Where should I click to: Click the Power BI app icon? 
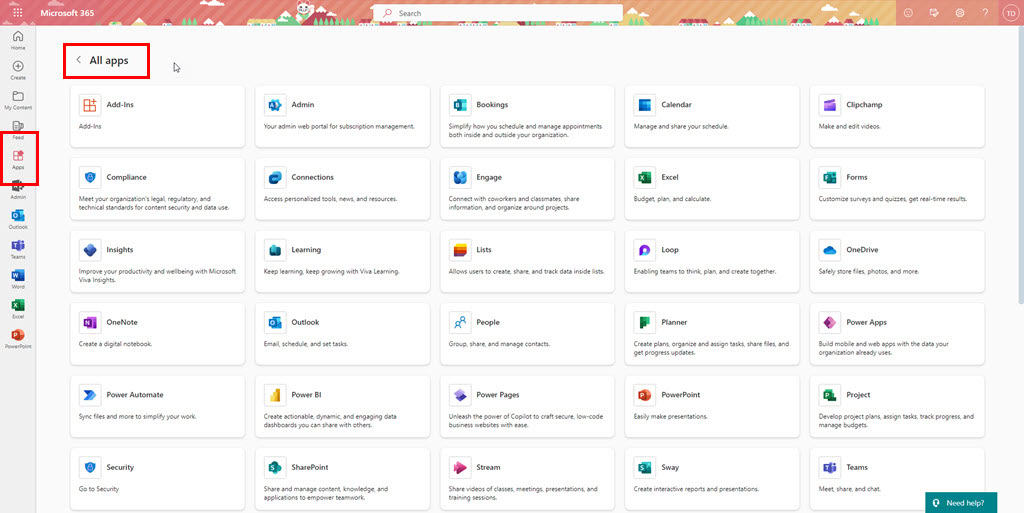pyautogui.click(x=275, y=394)
